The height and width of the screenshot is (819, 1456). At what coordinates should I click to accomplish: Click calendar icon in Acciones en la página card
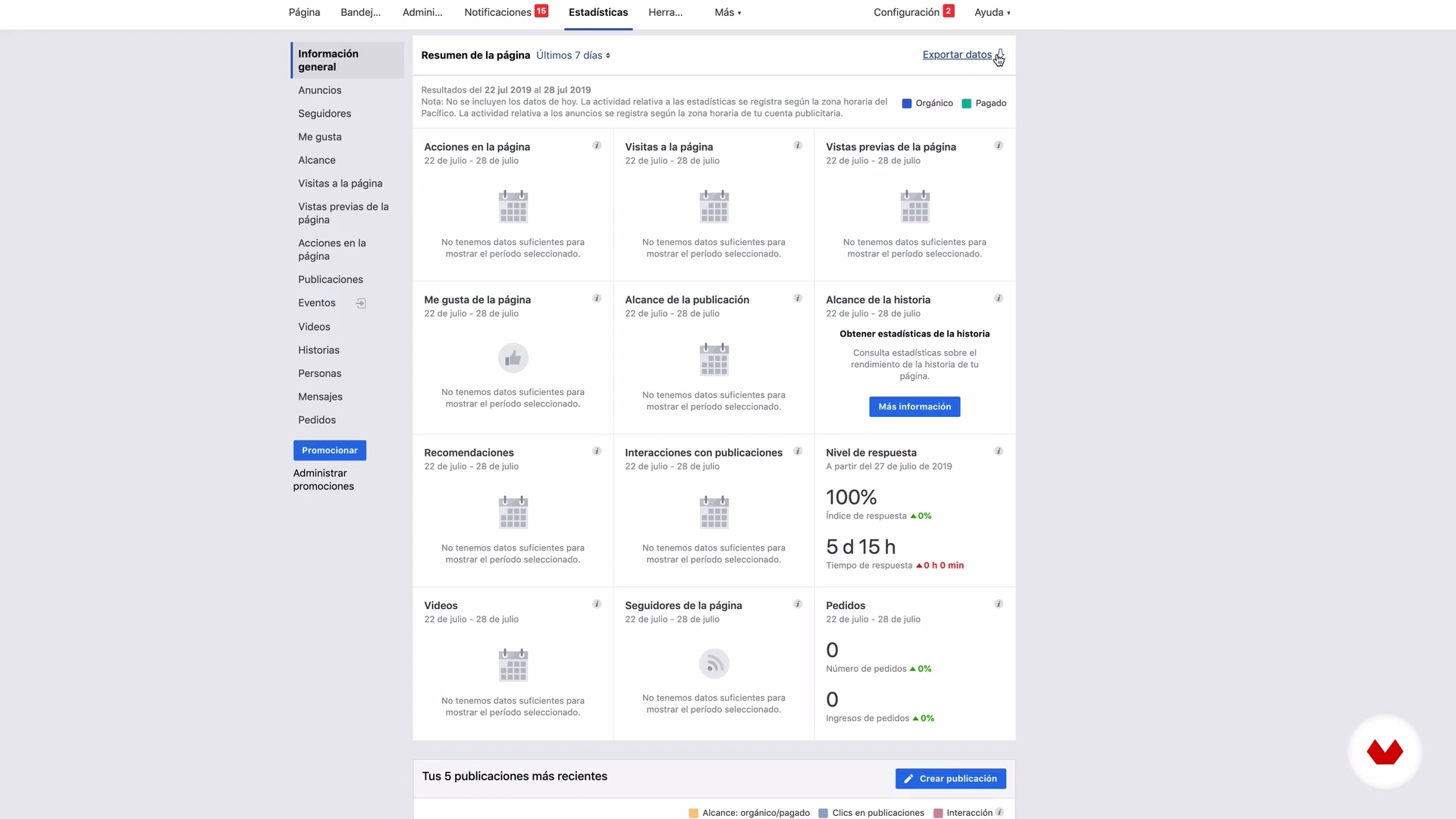(x=513, y=206)
